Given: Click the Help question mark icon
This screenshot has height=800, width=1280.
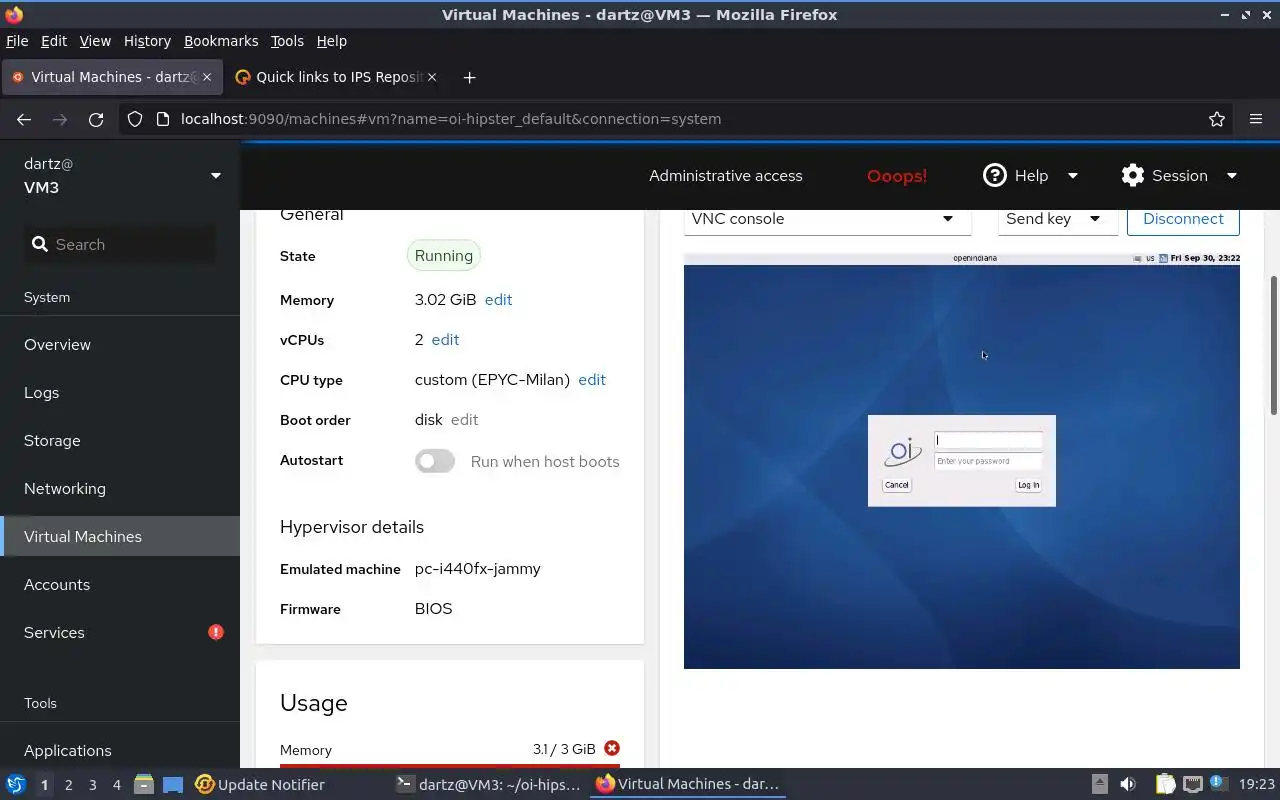Looking at the screenshot, I should pyautogui.click(x=994, y=175).
